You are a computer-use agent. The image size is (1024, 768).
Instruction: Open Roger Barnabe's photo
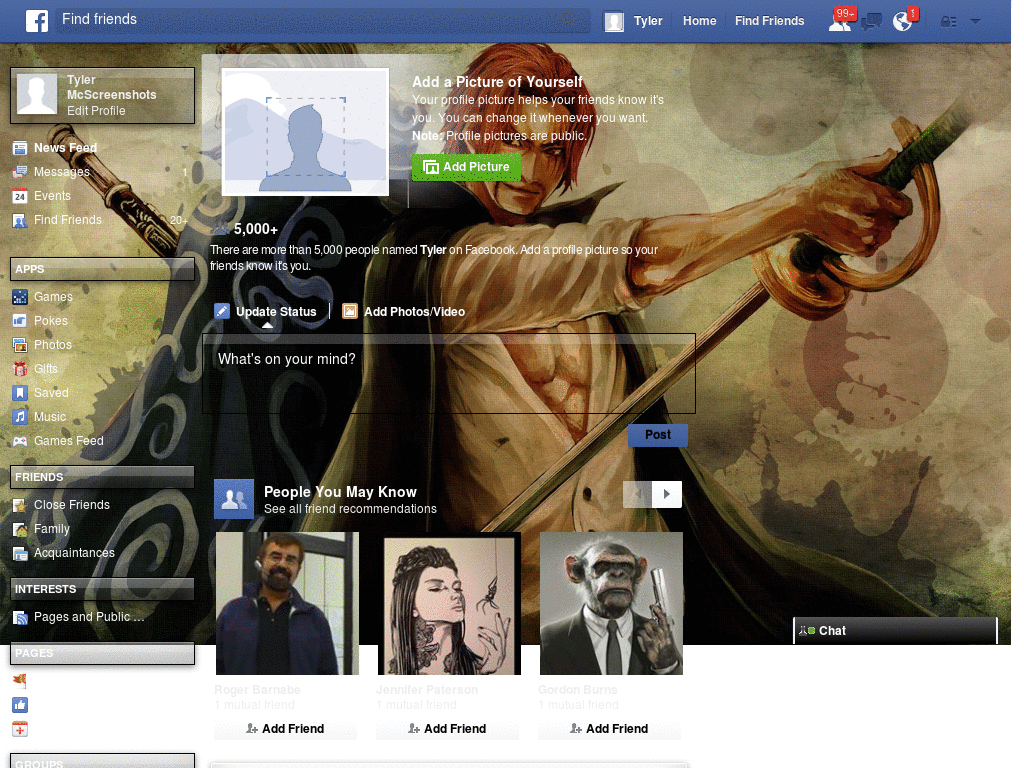coord(287,603)
